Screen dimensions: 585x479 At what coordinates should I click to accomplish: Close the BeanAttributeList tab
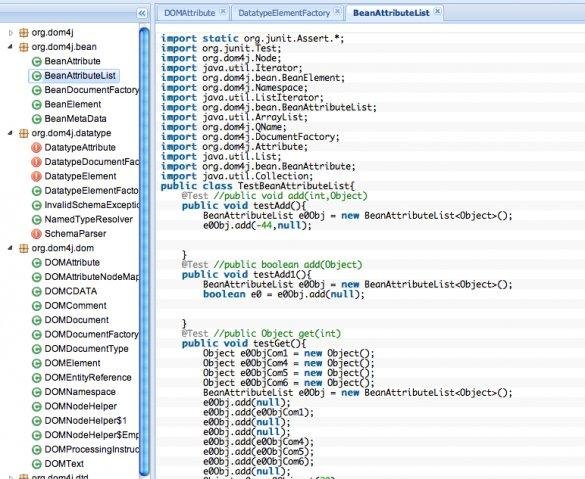437,12
